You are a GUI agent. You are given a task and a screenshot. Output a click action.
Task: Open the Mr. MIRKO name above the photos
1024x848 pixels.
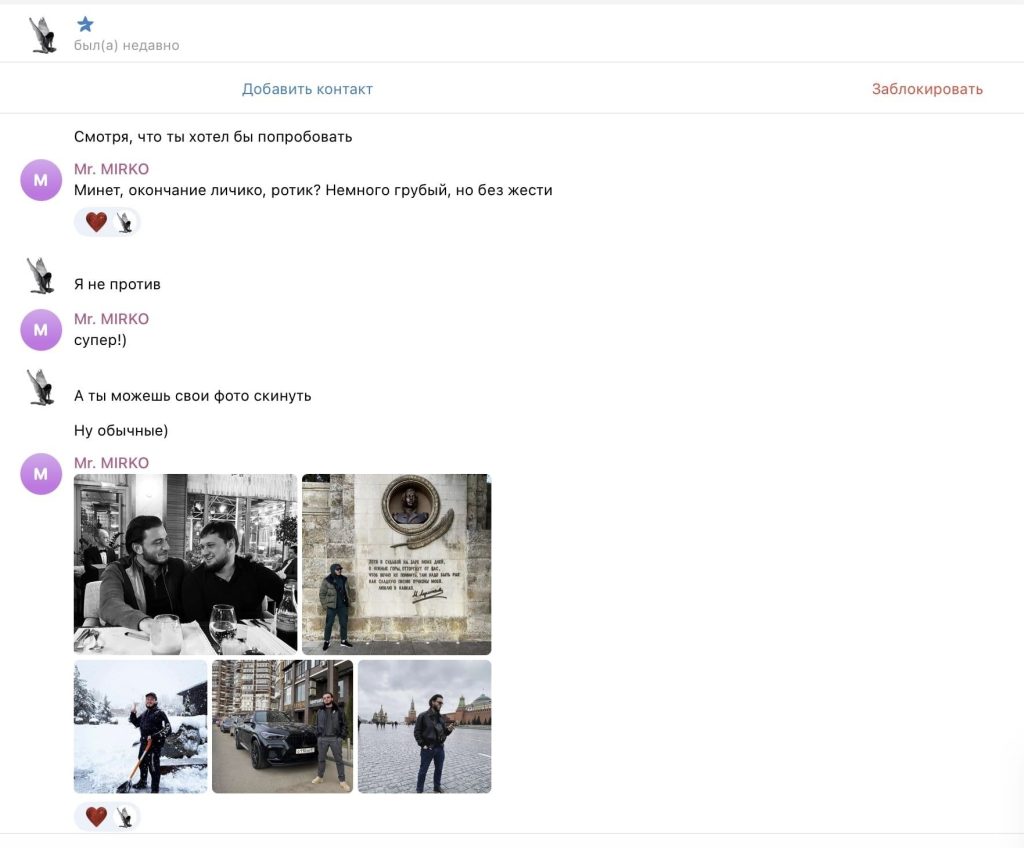[x=111, y=463]
